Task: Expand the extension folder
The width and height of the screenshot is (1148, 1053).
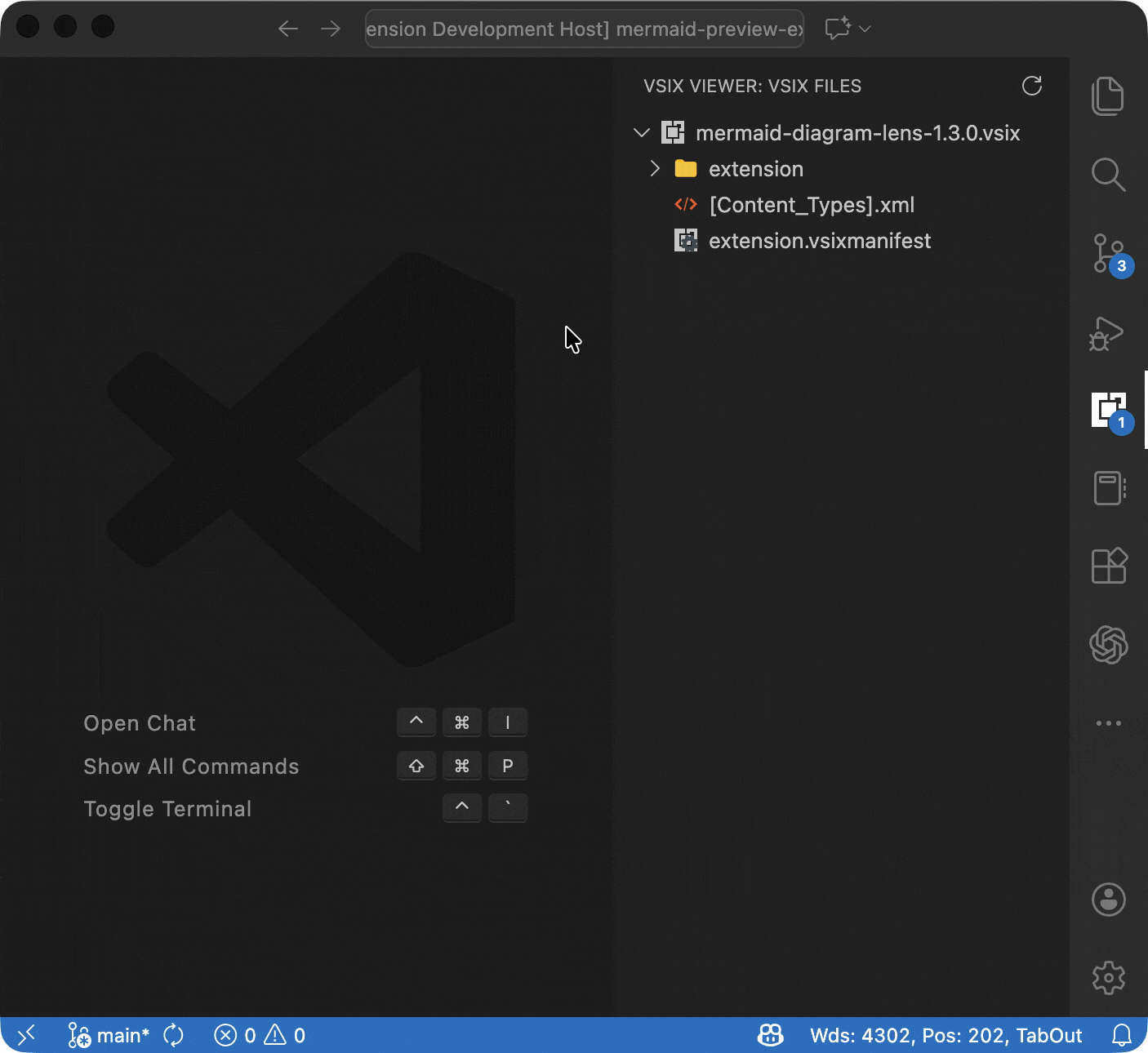Action: coord(655,168)
